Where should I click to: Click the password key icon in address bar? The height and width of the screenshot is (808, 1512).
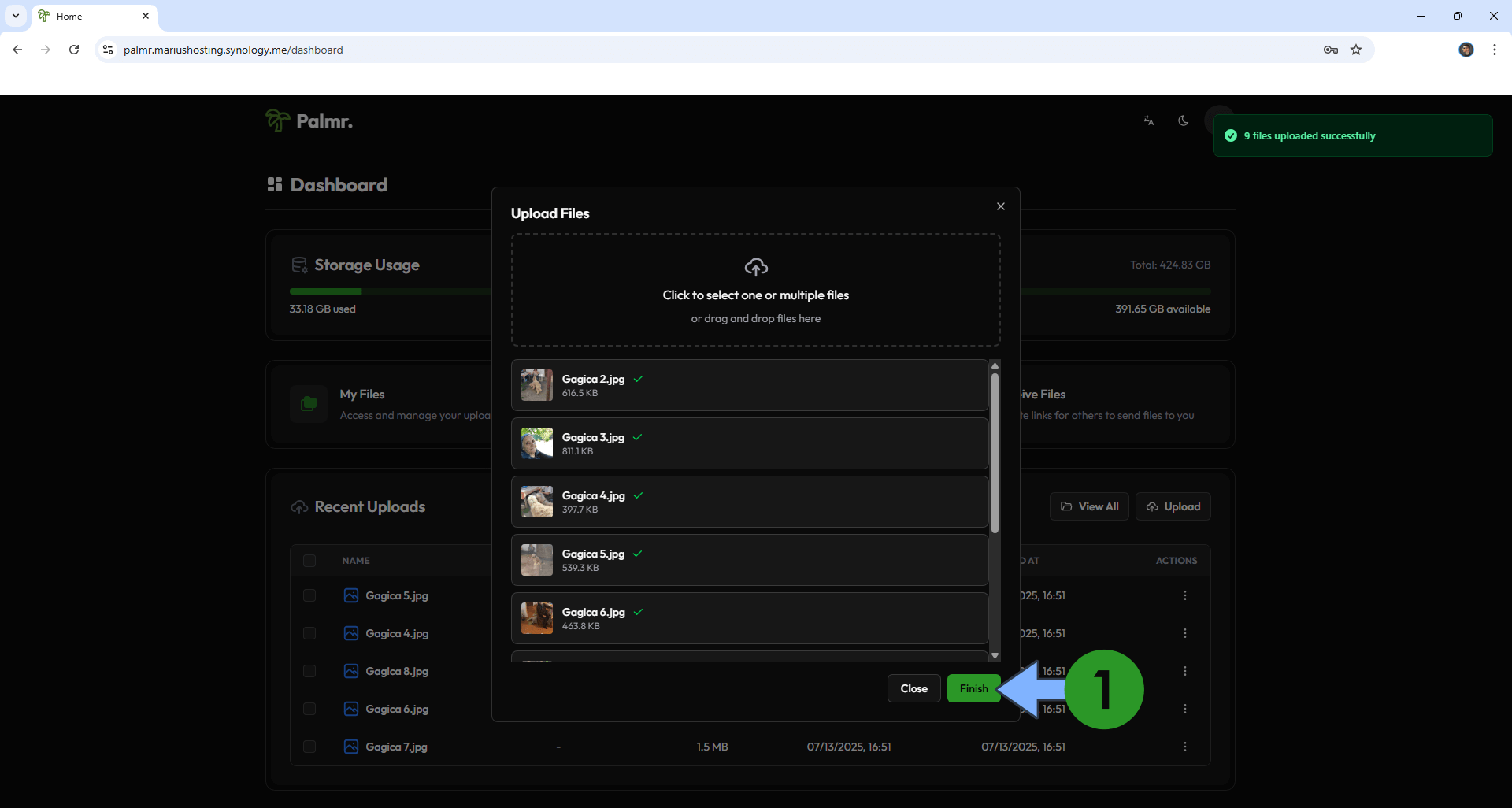[1331, 50]
